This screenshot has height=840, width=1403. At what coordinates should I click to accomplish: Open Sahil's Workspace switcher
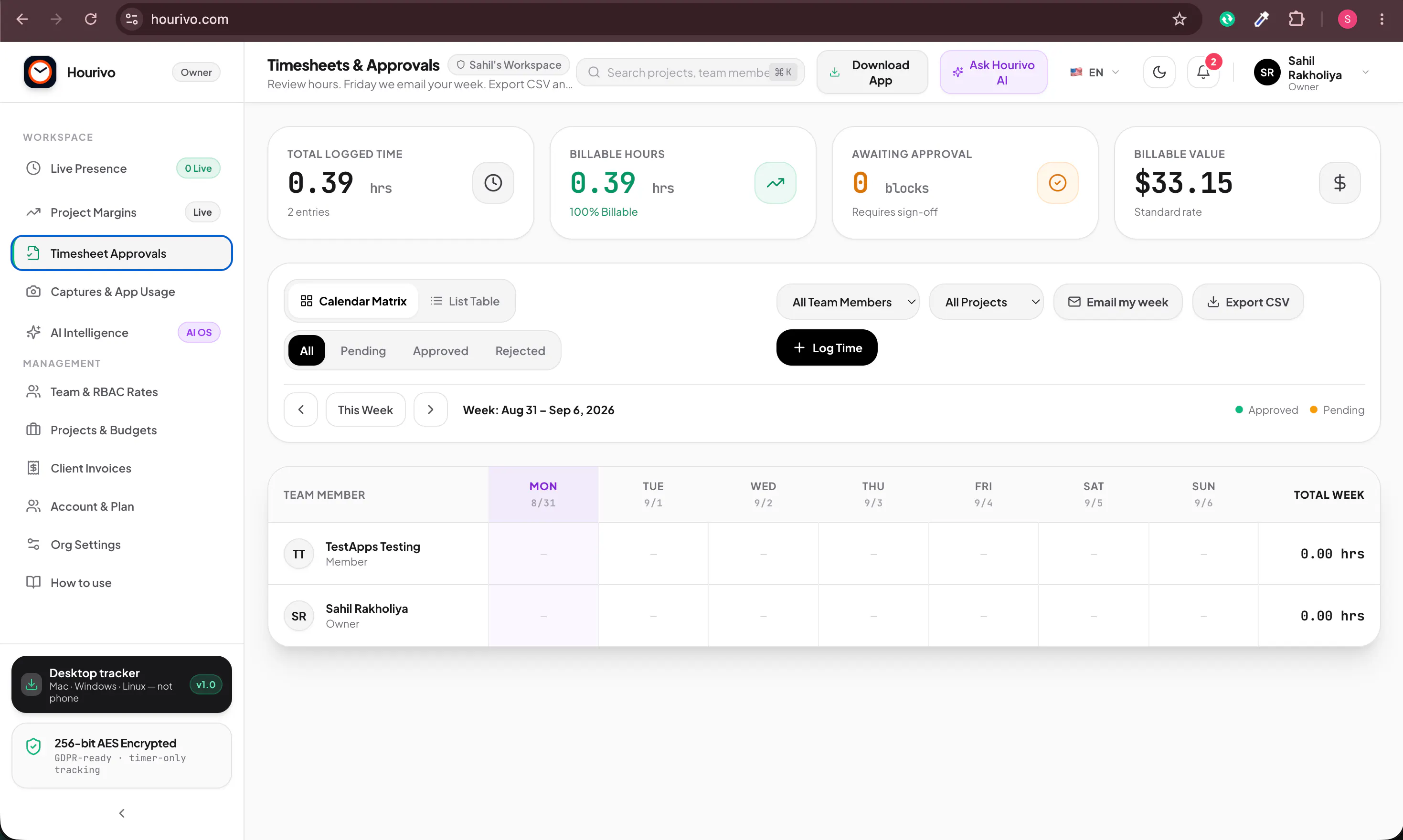pos(509,64)
